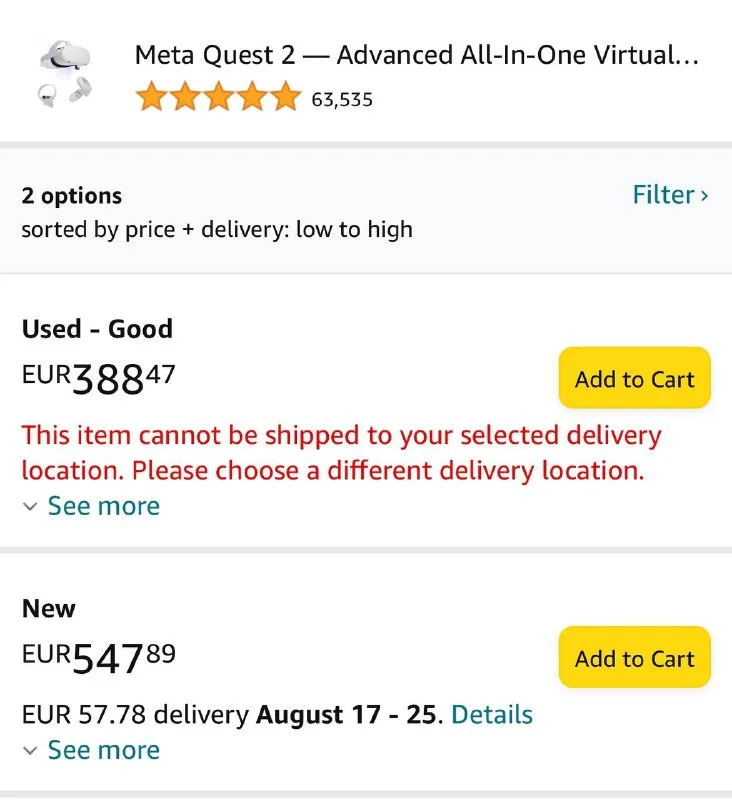Click the chevron arrow beside Filter

click(x=705, y=195)
